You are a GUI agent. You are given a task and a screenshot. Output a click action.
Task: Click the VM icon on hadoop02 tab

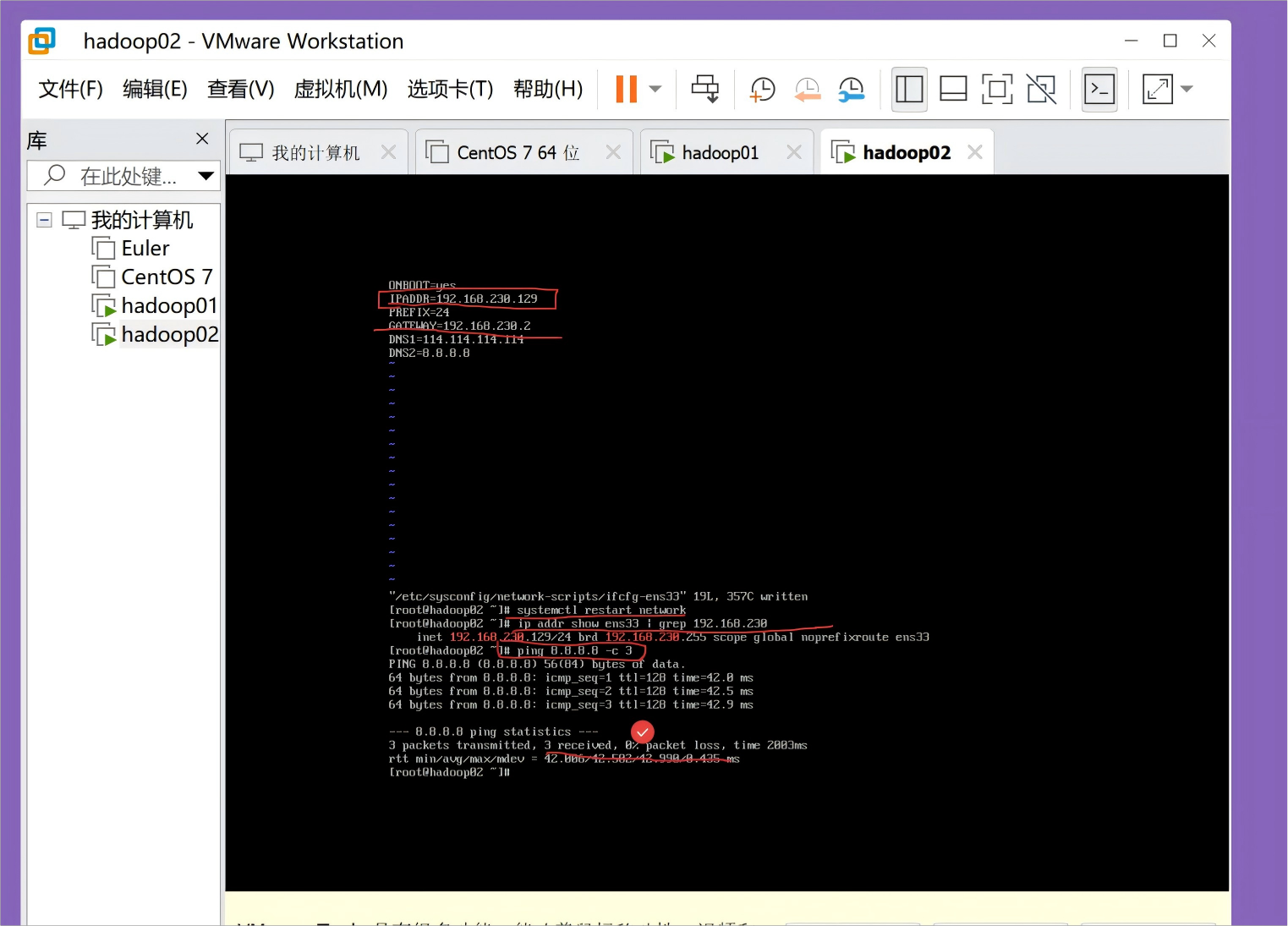click(843, 152)
